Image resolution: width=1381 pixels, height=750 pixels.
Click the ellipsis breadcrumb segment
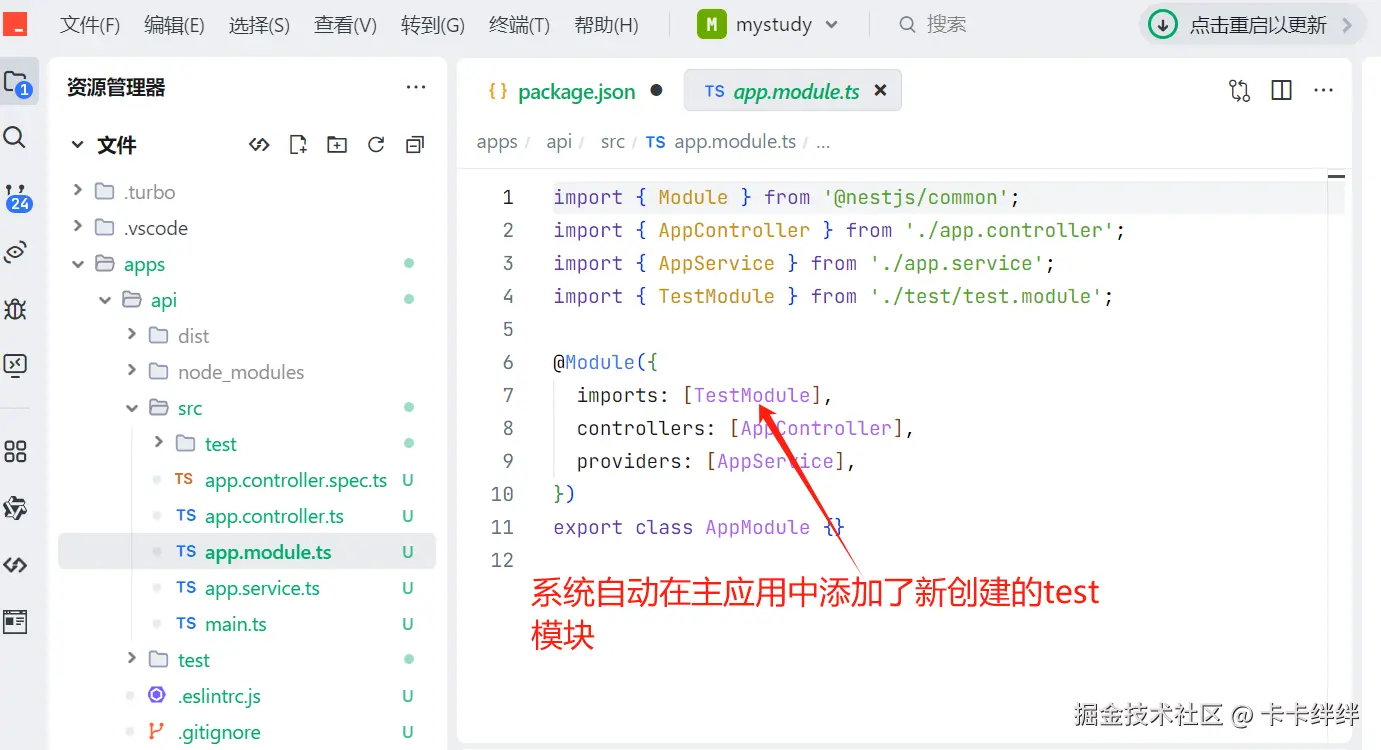point(823,142)
